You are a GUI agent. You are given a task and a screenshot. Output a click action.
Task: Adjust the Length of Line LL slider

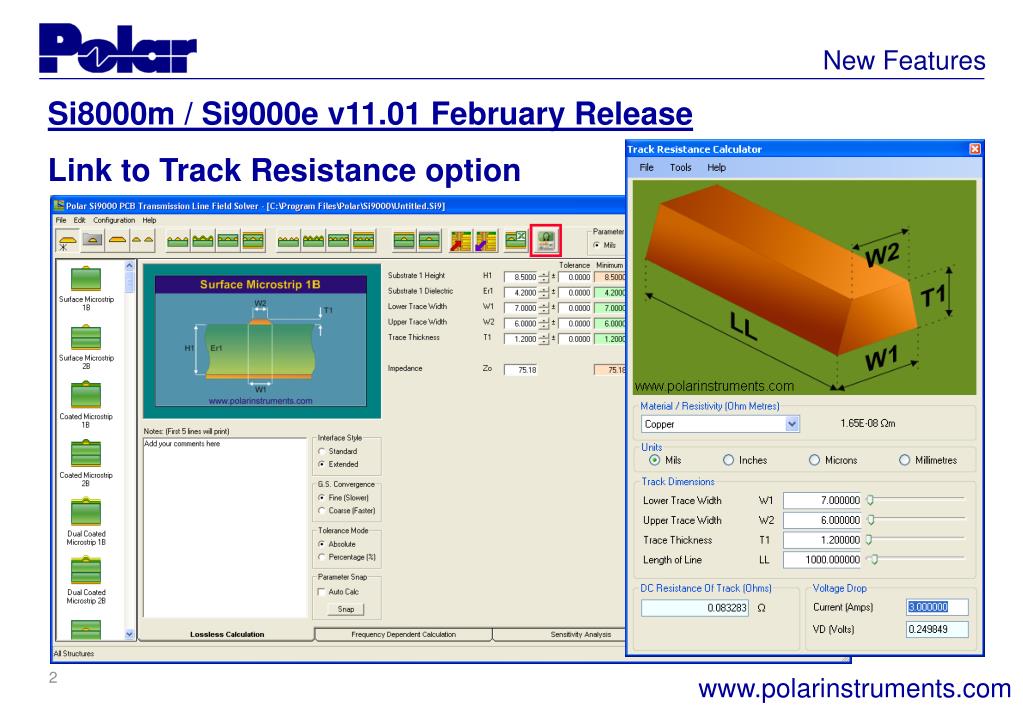pyautogui.click(x=874, y=559)
